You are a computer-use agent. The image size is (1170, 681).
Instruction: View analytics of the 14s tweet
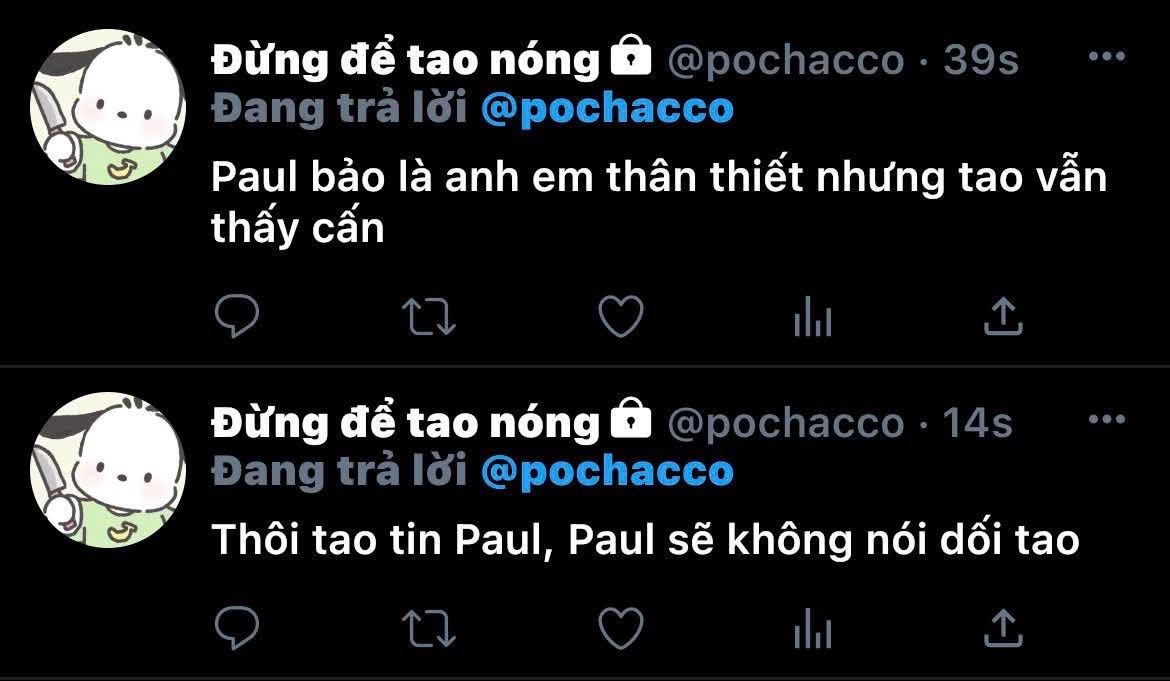(x=813, y=629)
